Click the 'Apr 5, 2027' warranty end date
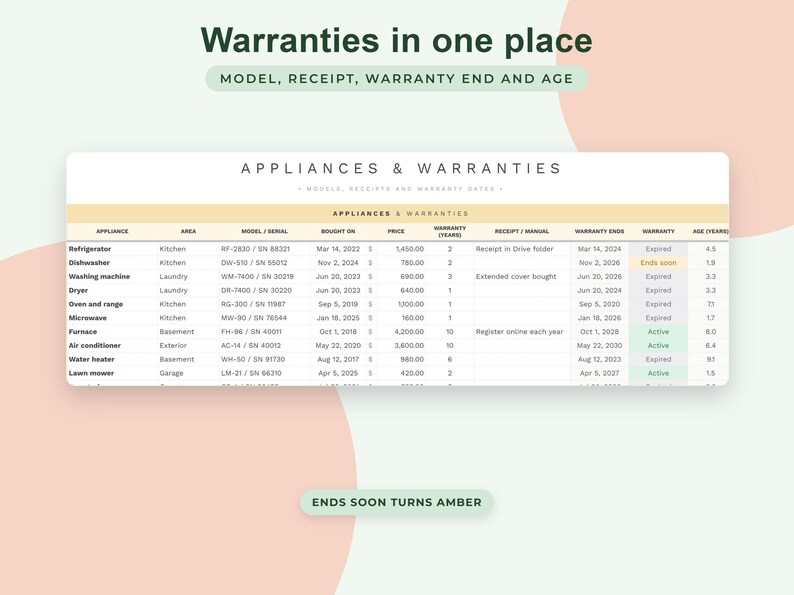Image resolution: width=794 pixels, height=595 pixels. point(599,373)
